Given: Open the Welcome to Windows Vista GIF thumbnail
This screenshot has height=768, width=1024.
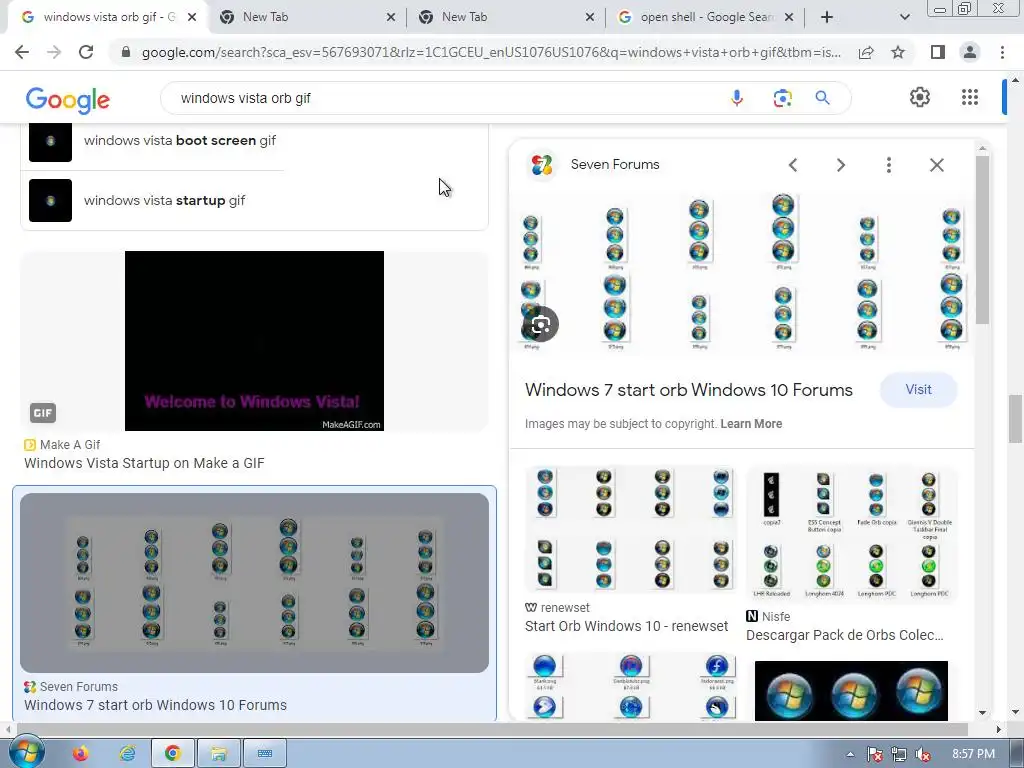Looking at the screenshot, I should (x=254, y=341).
